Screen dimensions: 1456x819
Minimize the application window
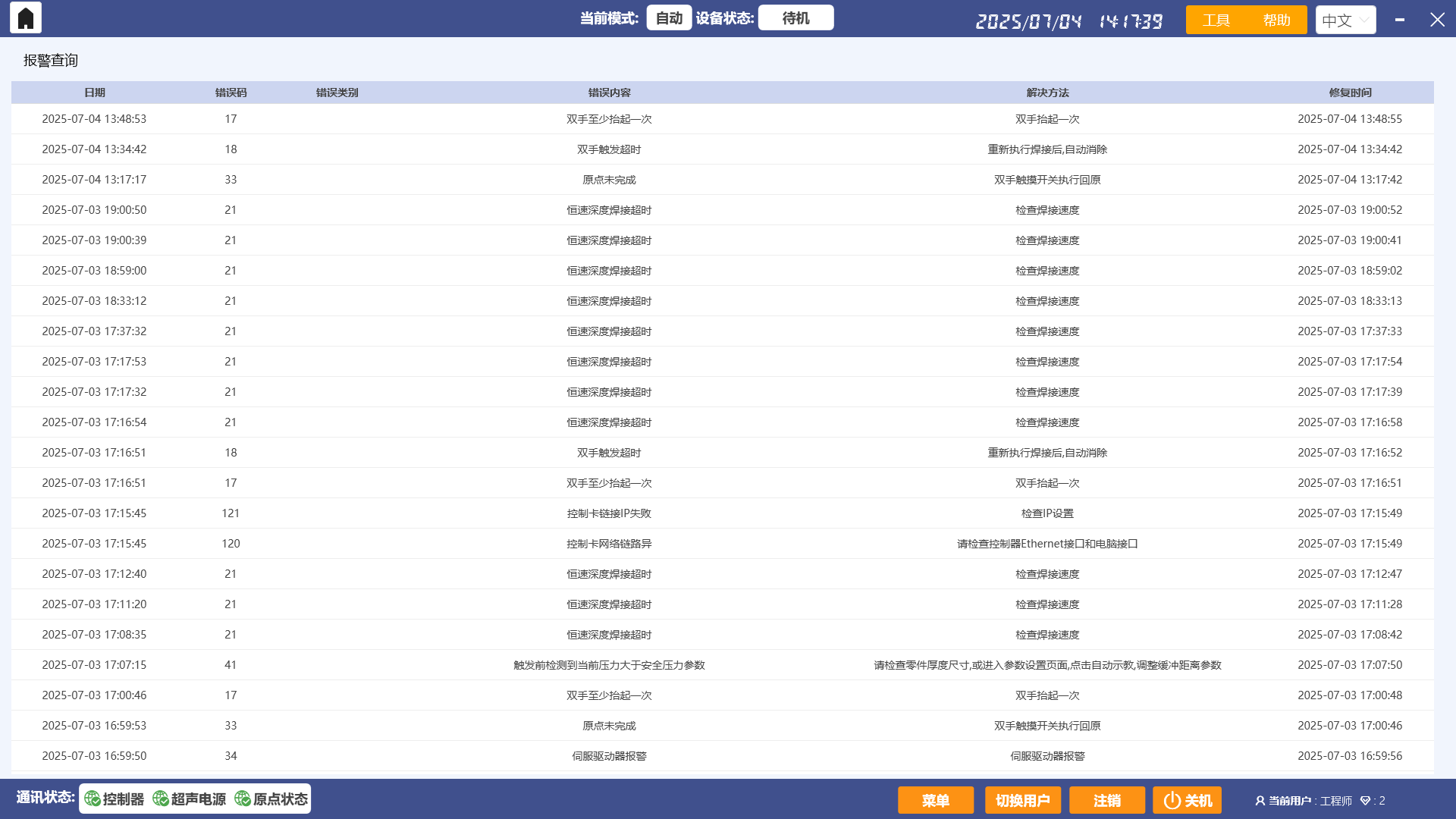(x=1400, y=20)
